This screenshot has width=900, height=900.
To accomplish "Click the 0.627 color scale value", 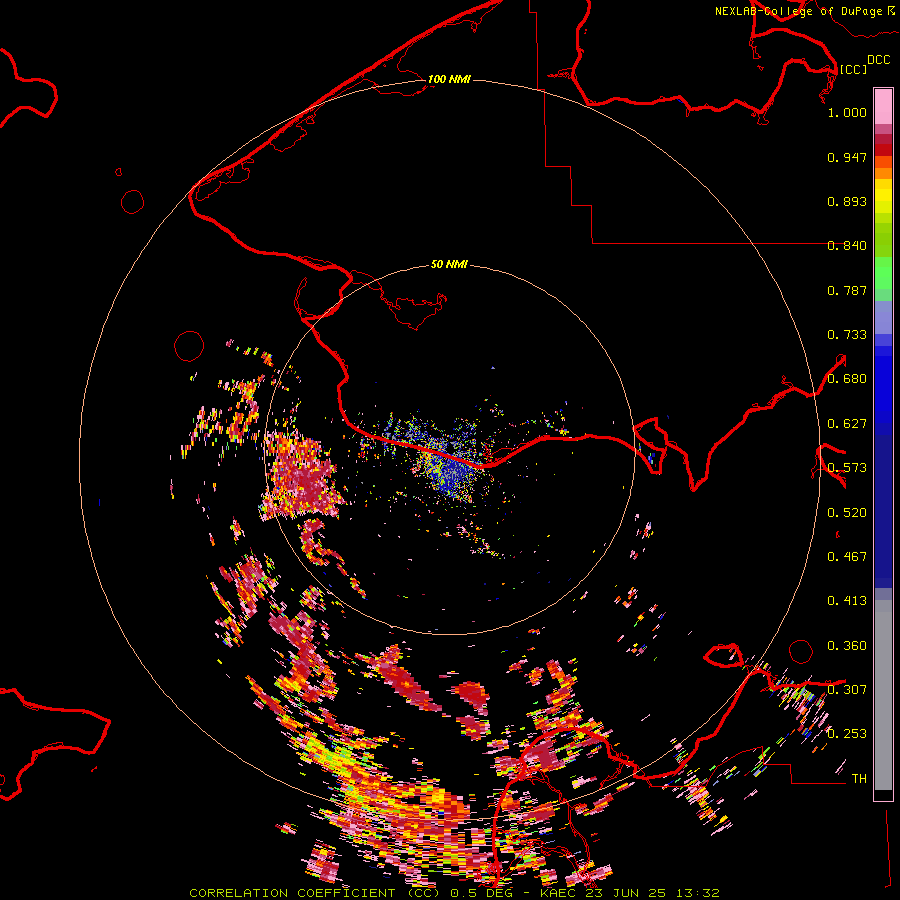I will coord(847,424).
